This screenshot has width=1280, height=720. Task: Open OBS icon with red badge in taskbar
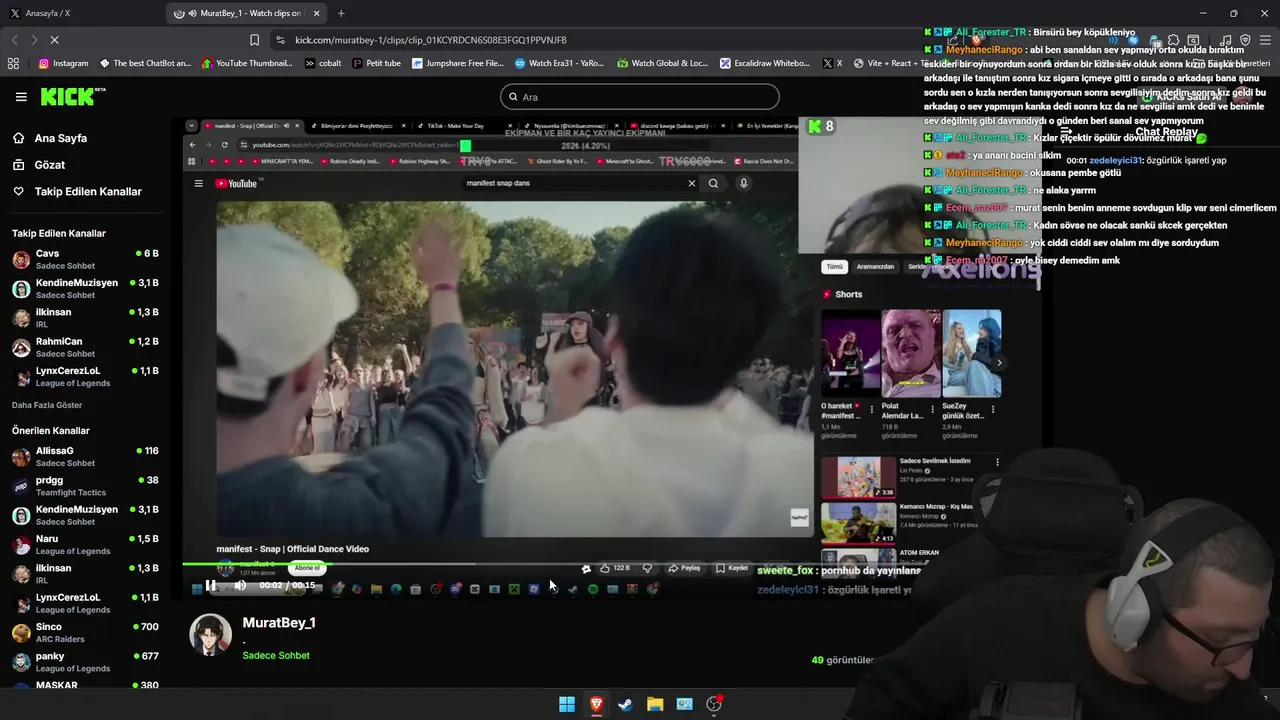pos(714,704)
